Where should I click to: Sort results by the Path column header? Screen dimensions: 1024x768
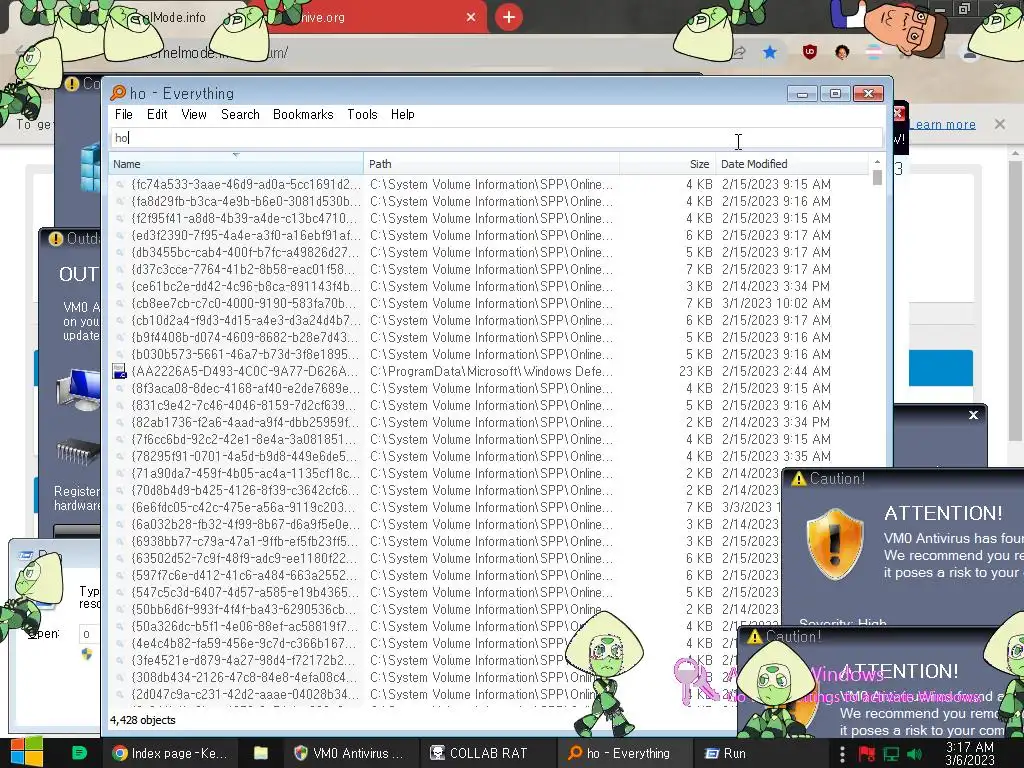pos(491,164)
